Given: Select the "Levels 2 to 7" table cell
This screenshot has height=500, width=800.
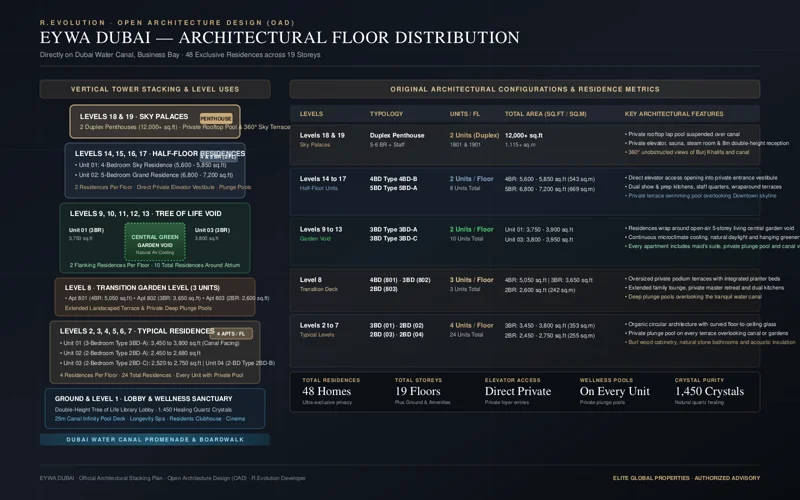Looking at the screenshot, I should (319, 326).
